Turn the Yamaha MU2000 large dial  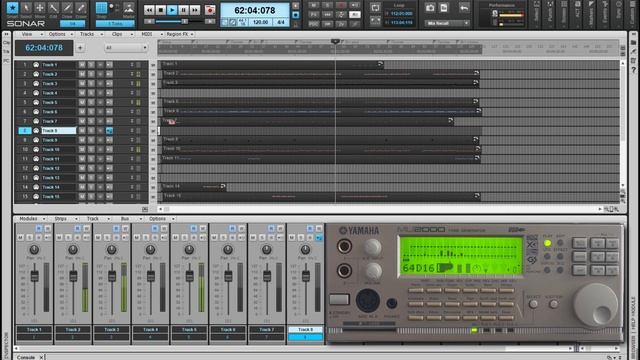pos(595,304)
